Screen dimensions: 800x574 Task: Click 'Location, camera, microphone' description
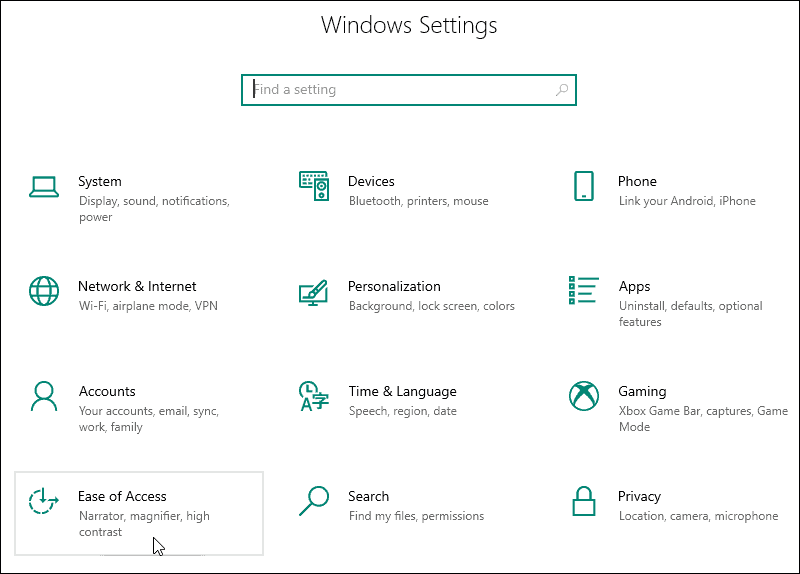(698, 516)
